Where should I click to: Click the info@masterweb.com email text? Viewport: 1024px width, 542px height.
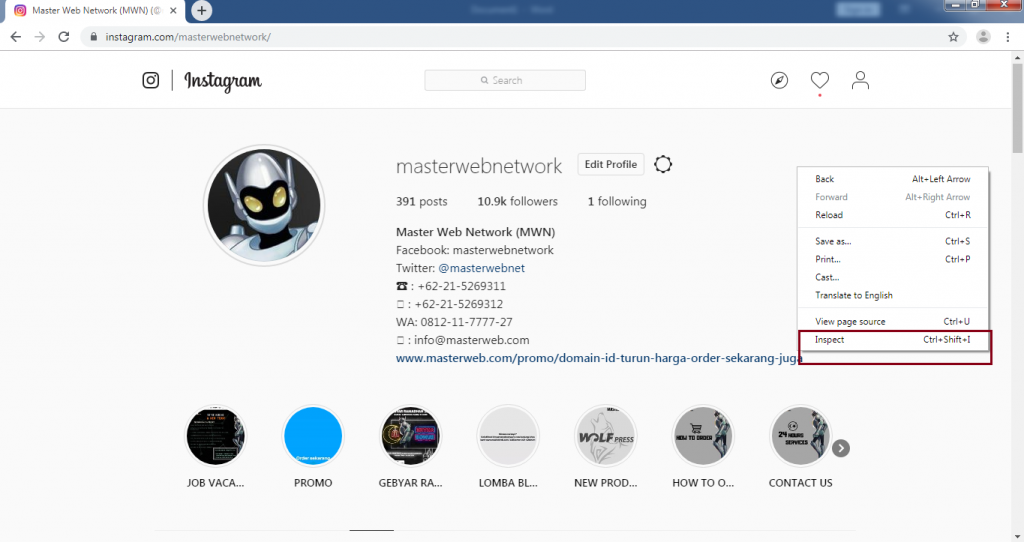coord(472,340)
